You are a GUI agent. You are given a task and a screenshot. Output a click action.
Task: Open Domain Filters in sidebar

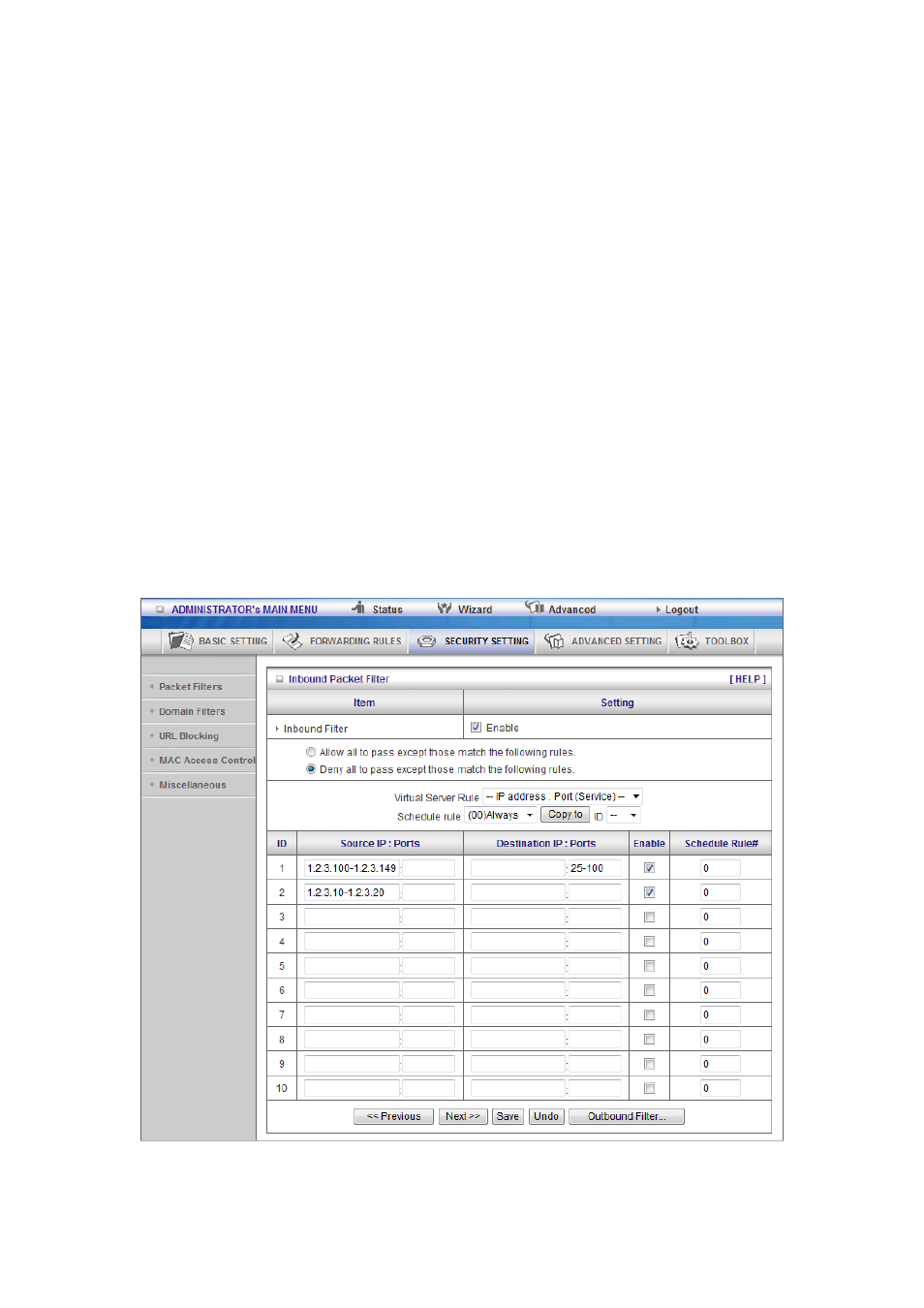point(192,712)
